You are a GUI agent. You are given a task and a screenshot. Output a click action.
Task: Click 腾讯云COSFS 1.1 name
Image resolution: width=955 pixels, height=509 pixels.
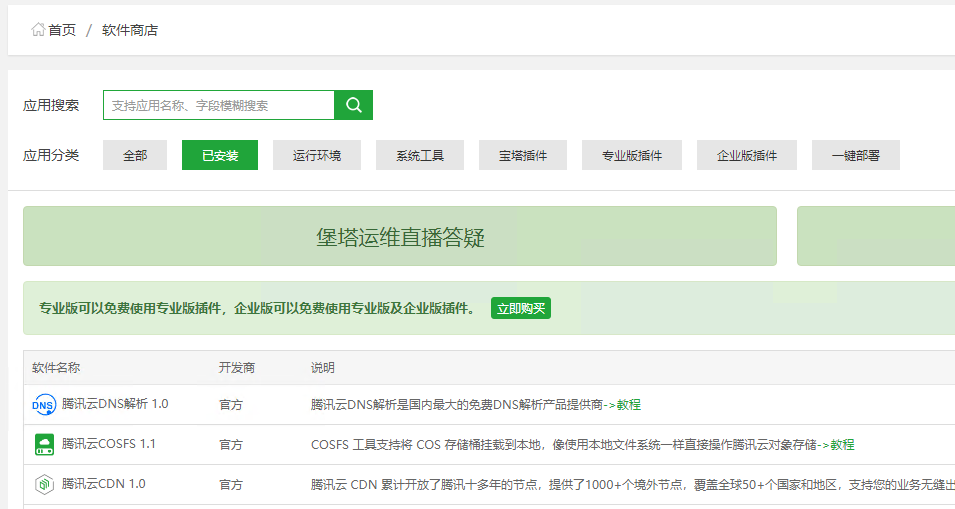pyautogui.click(x=108, y=444)
